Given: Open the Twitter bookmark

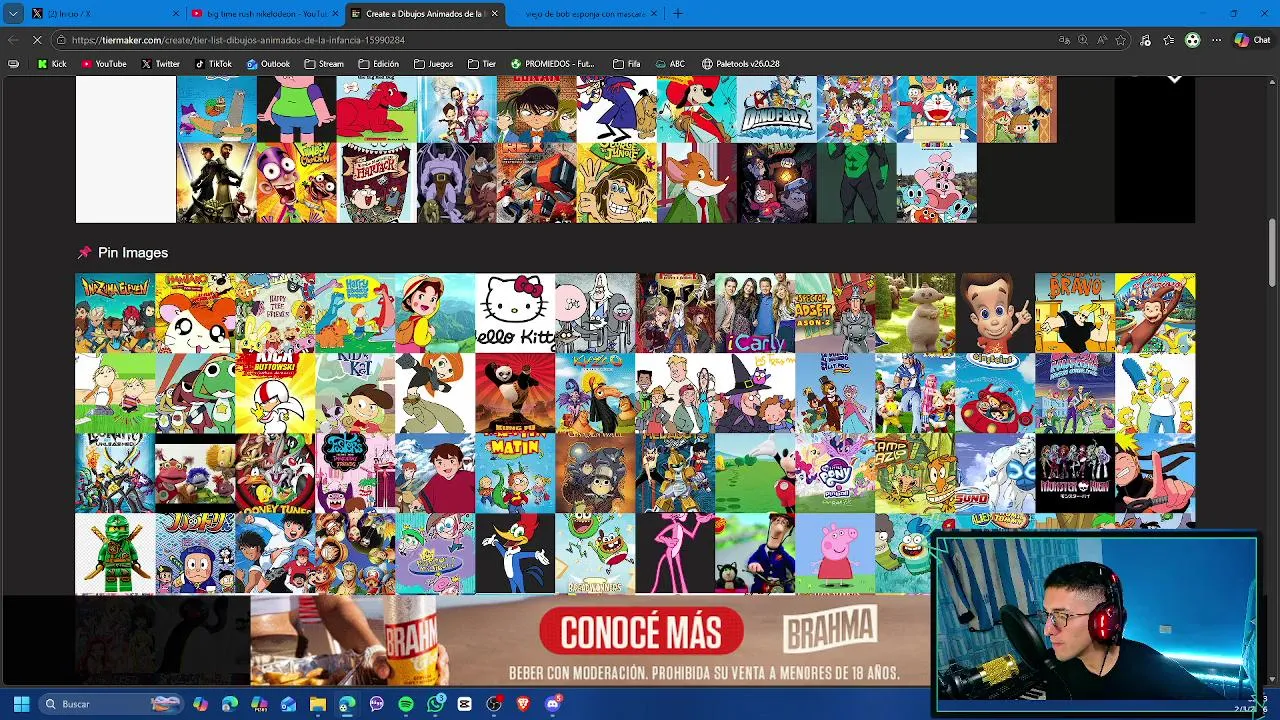Looking at the screenshot, I should click(x=160, y=64).
